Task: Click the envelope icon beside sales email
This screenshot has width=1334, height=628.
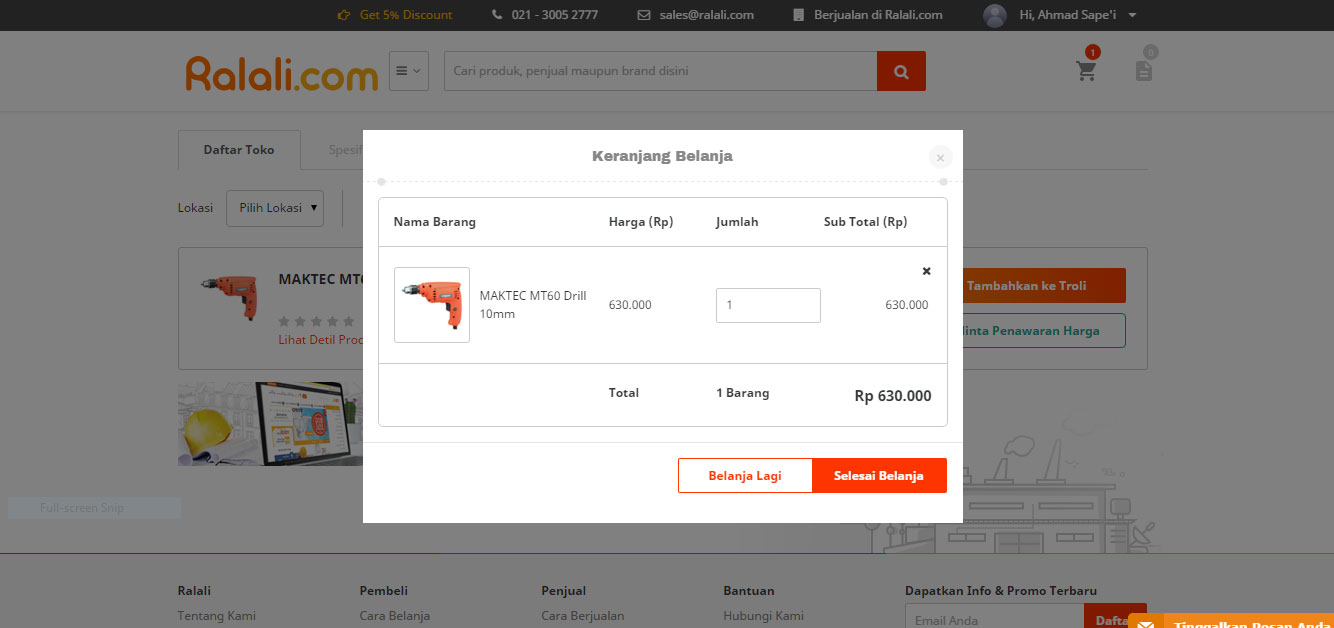Action: [644, 15]
